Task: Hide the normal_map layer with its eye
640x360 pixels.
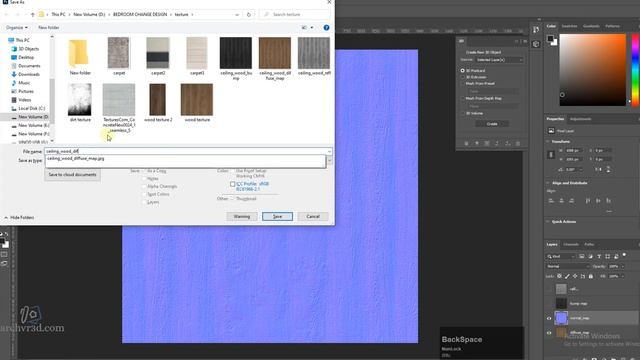Action: click(549, 318)
